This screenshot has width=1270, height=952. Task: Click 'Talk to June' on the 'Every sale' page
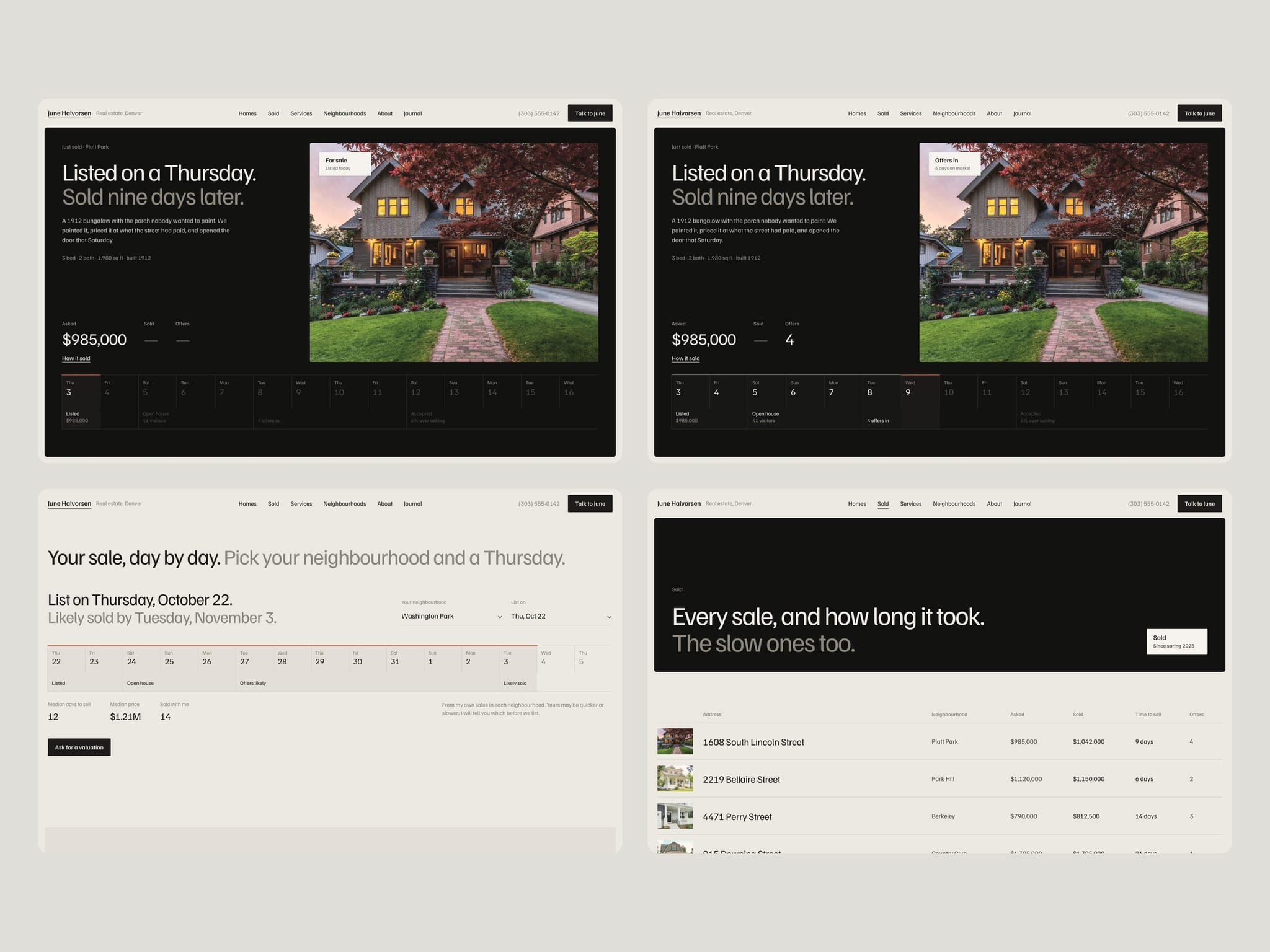[x=1199, y=504]
